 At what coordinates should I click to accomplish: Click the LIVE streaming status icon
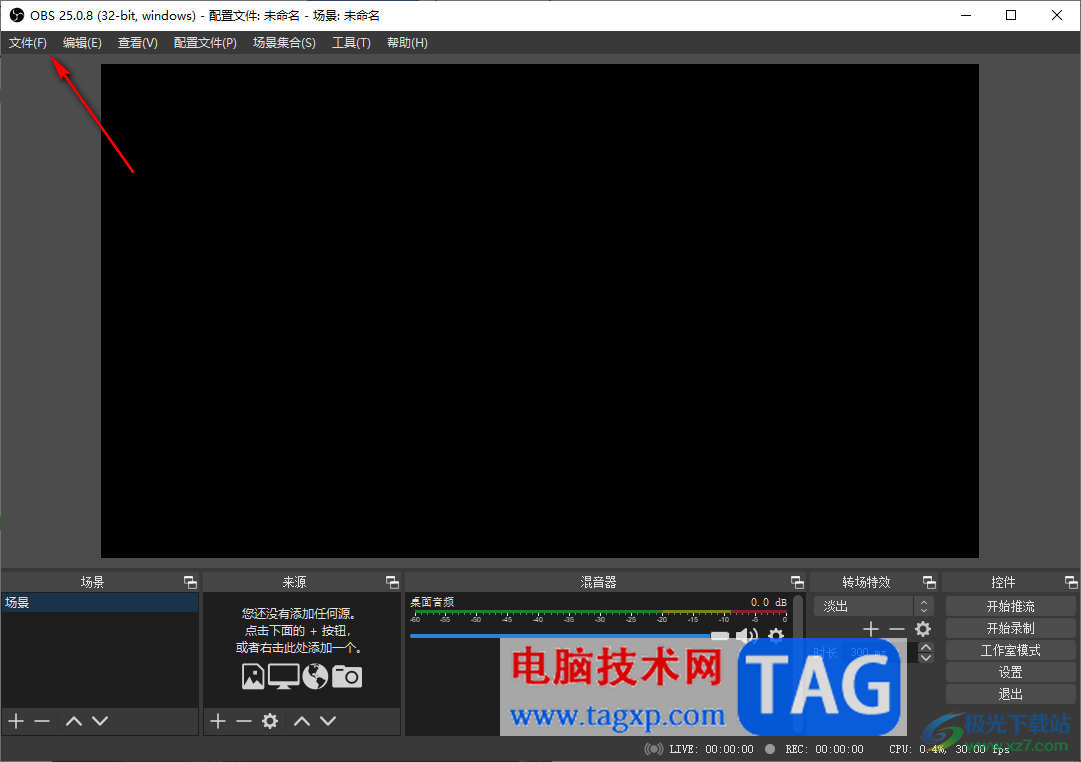tap(654, 749)
